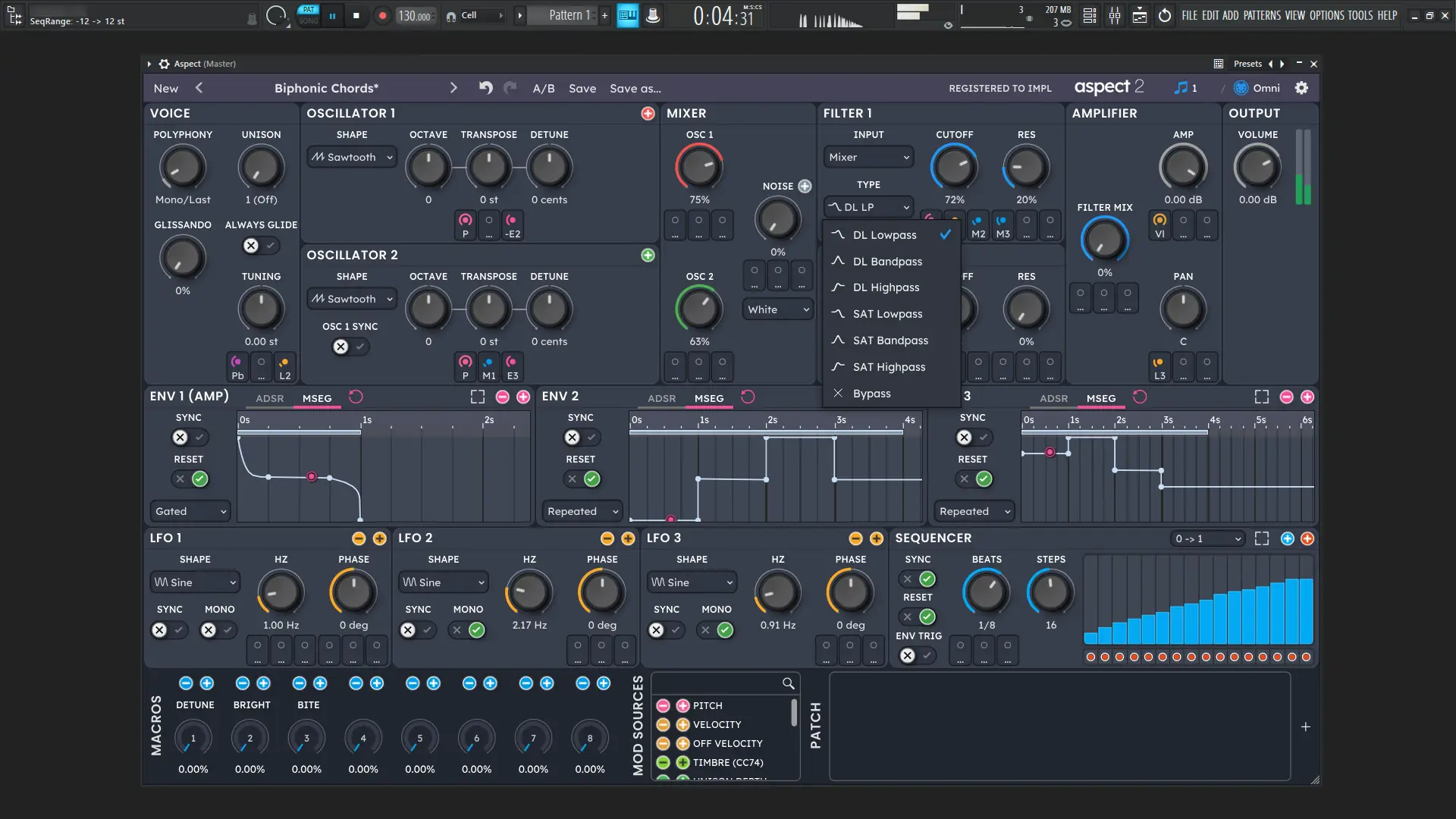Click the Oscillator 1 red plus icon
This screenshot has width=1456, height=819.
point(648,114)
